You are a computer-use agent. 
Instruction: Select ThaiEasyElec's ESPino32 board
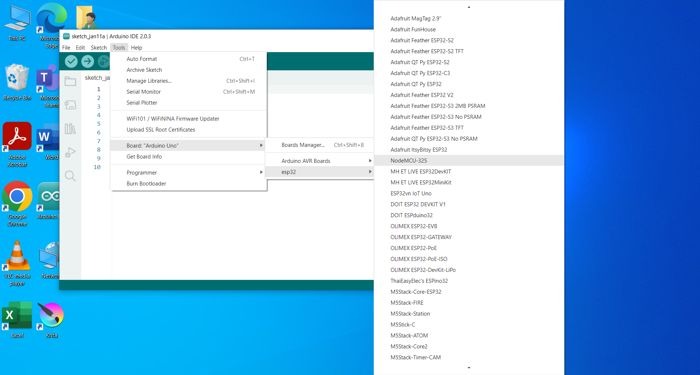click(x=469, y=281)
